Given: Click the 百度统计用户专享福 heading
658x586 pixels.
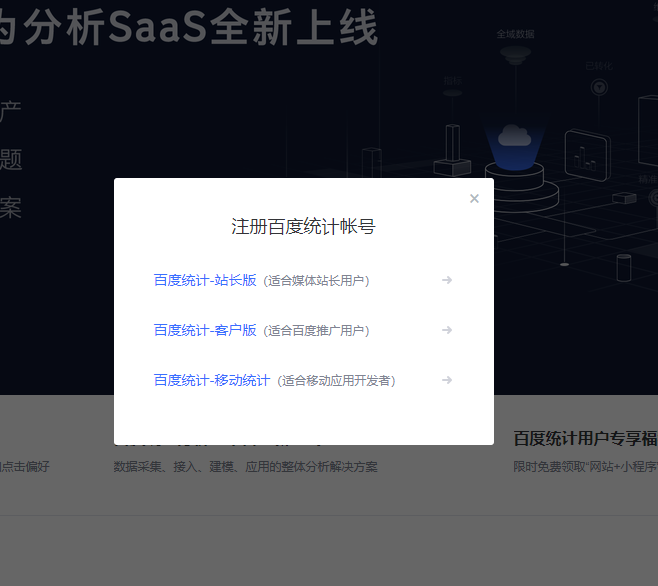Looking at the screenshot, I should [x=584, y=438].
